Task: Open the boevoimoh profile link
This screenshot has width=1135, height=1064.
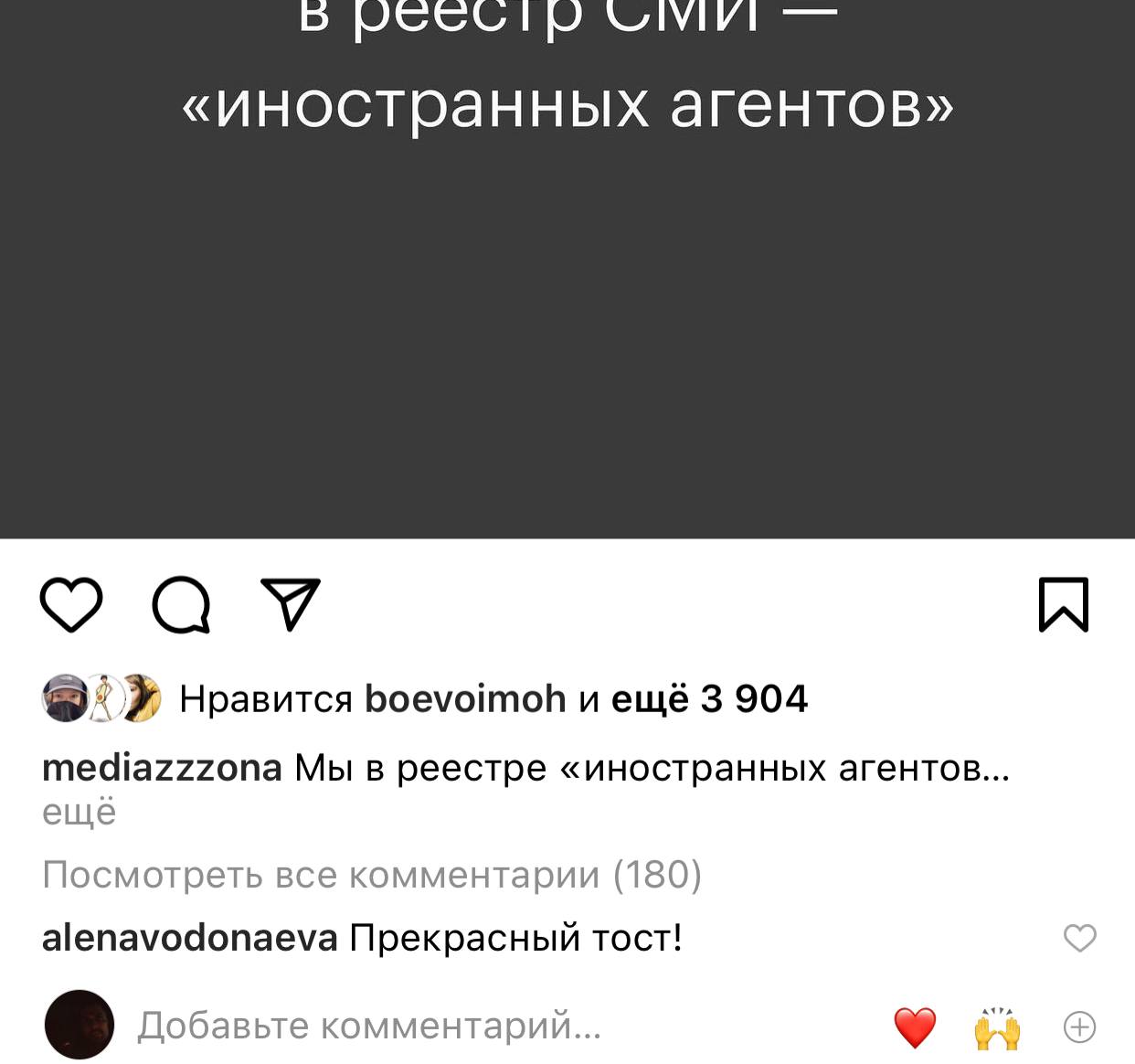Action: pyautogui.click(x=465, y=698)
